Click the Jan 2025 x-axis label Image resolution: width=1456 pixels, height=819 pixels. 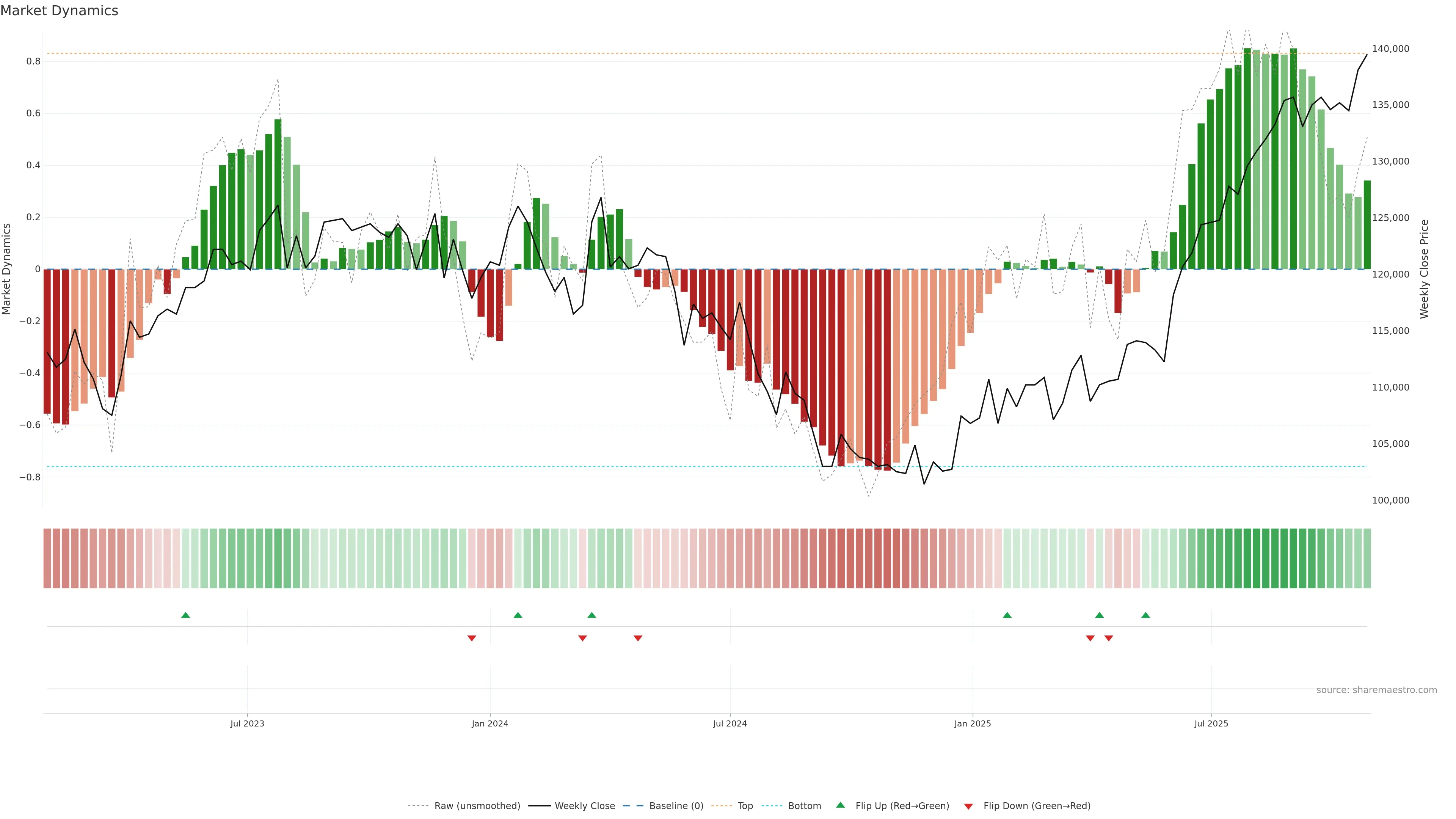pos(972,723)
